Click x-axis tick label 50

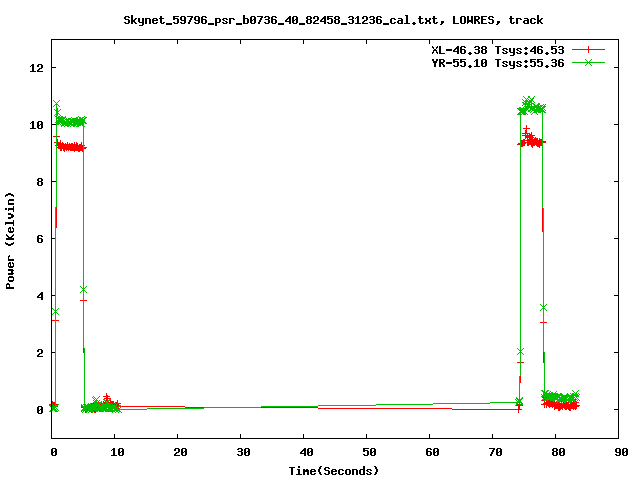[x=369, y=452]
